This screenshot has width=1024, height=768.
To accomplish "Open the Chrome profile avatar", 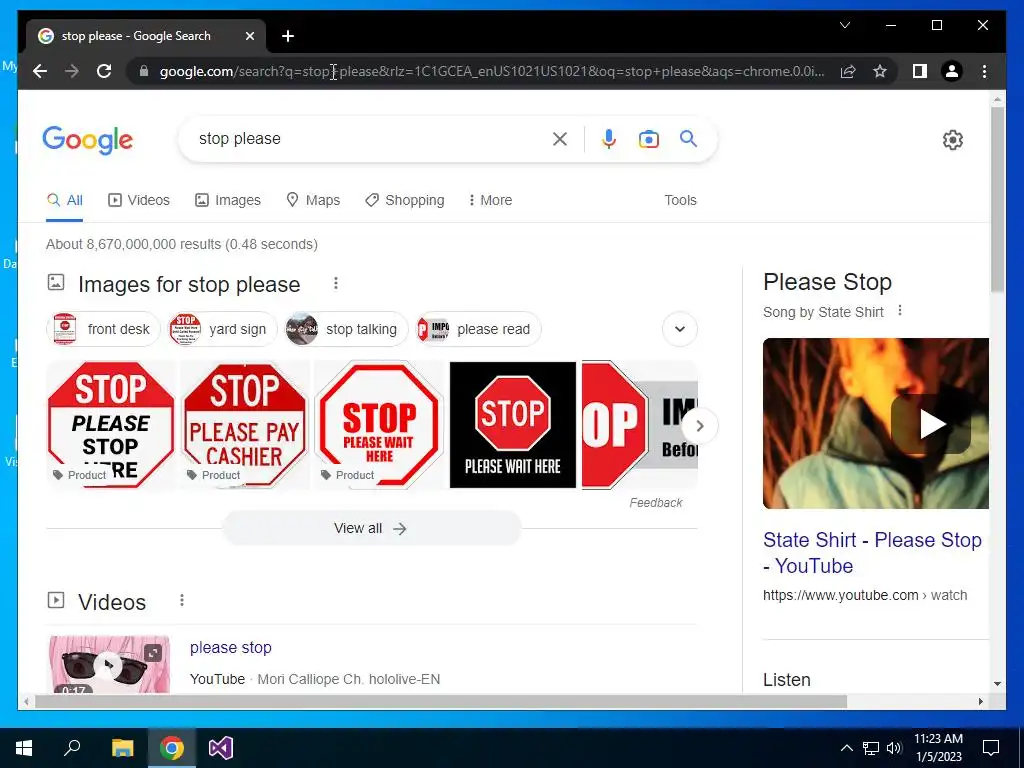I will (x=952, y=71).
